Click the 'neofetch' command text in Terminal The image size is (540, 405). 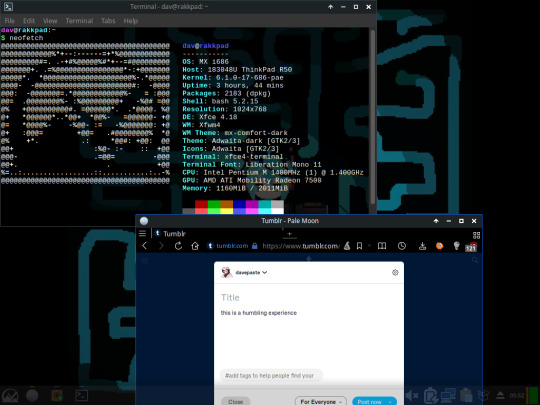[x=26, y=38]
